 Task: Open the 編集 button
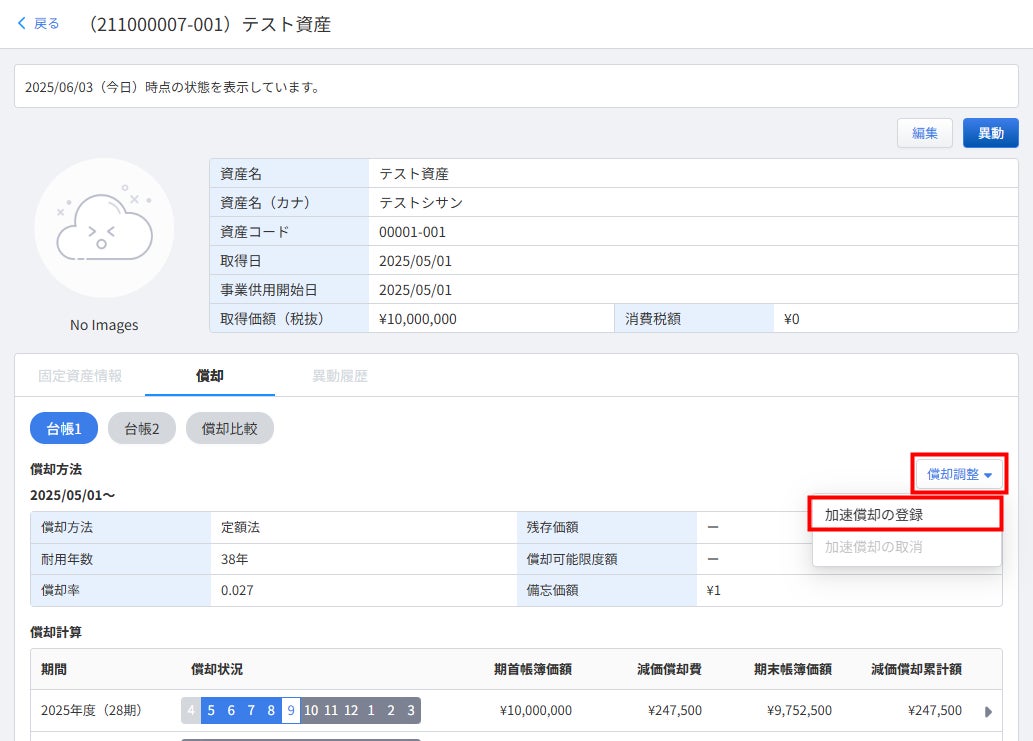coord(924,133)
